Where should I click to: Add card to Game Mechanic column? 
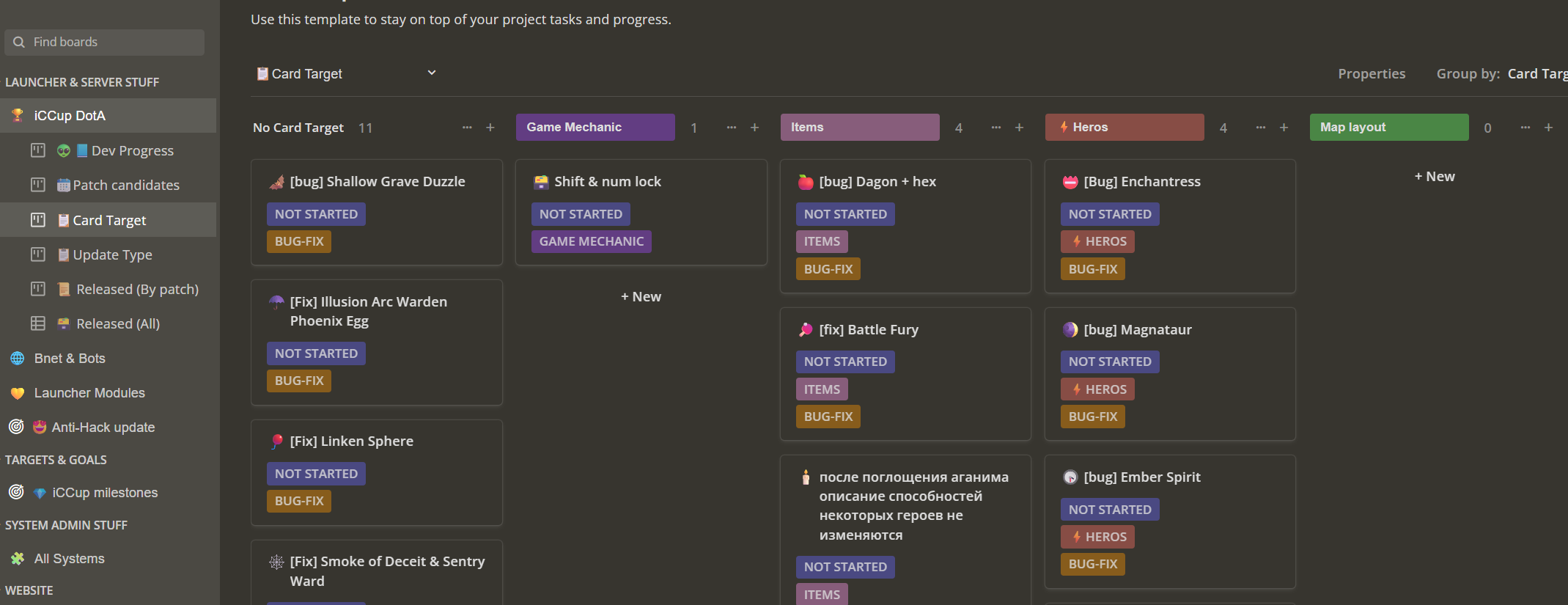point(754,128)
